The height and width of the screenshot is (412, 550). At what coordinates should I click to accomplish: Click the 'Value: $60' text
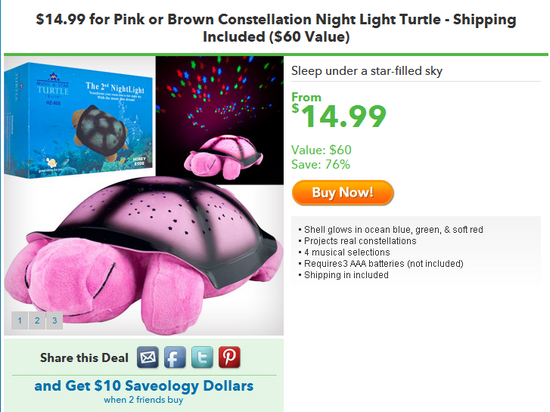click(x=321, y=150)
